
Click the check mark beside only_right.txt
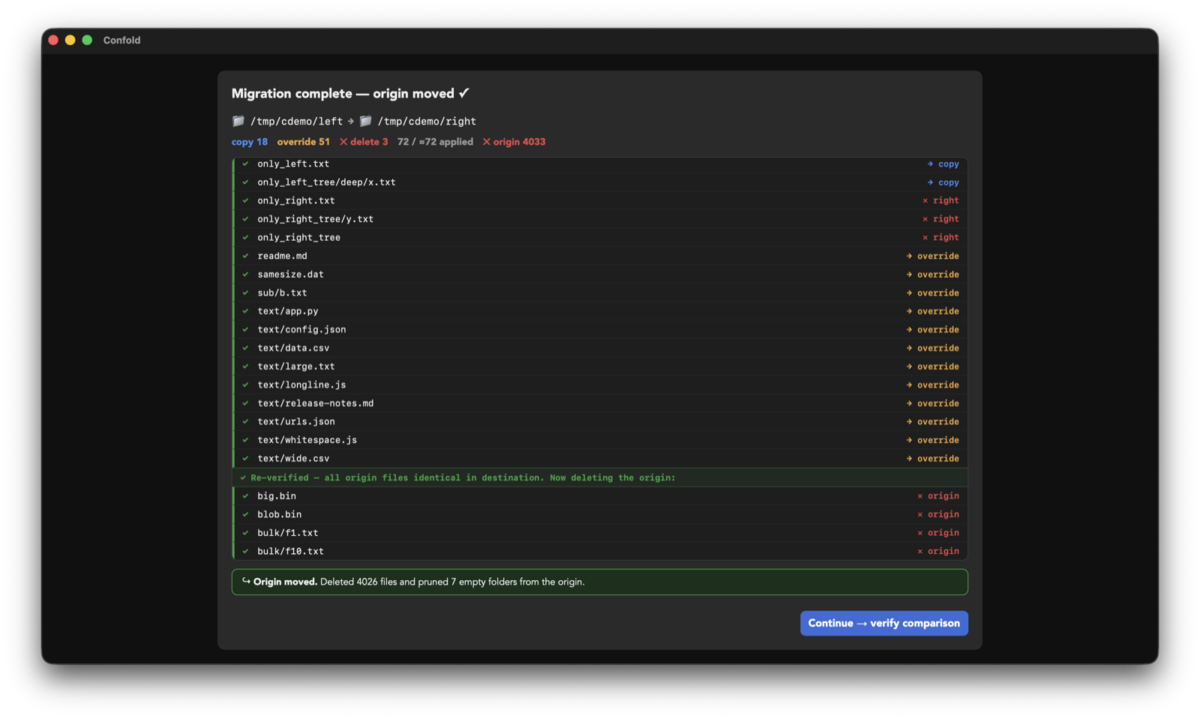click(x=245, y=201)
